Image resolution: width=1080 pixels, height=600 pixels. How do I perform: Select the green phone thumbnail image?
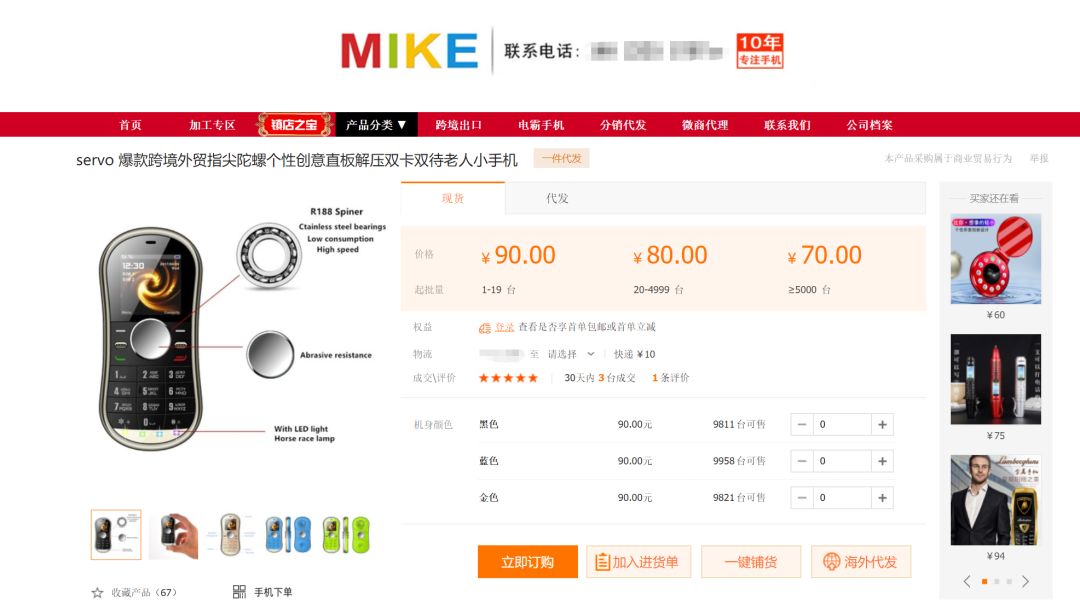[x=345, y=535]
